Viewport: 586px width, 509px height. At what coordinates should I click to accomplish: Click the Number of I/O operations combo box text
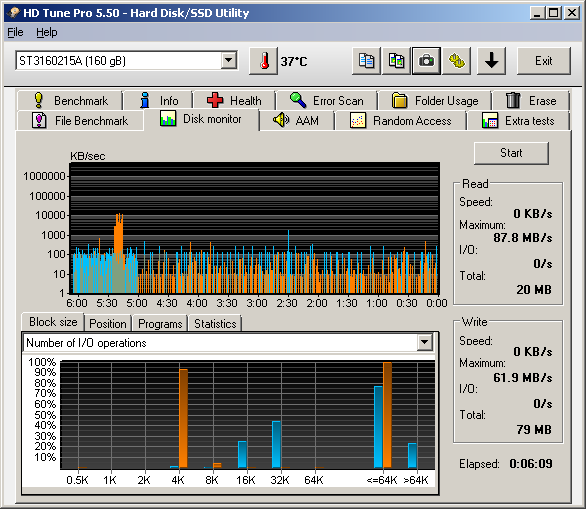[x=86, y=343]
